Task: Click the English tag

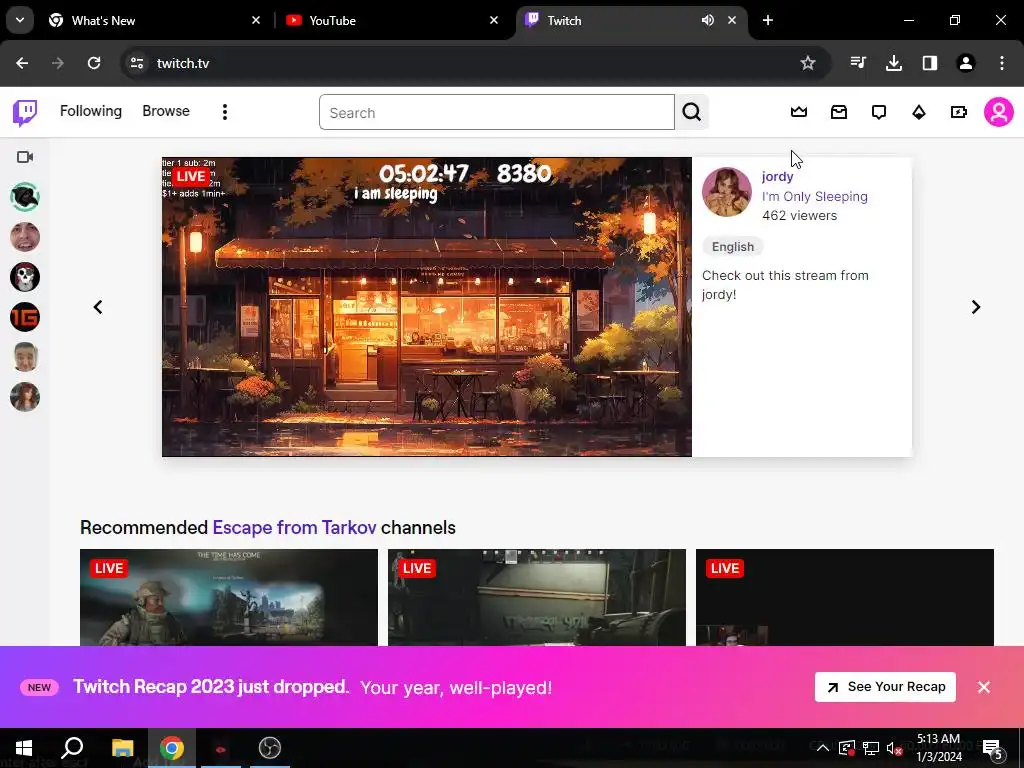Action: (733, 247)
